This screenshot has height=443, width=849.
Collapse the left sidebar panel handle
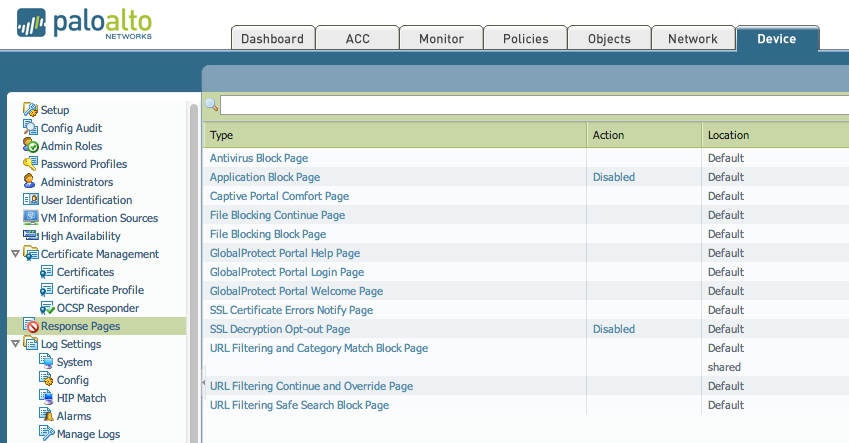click(x=204, y=382)
